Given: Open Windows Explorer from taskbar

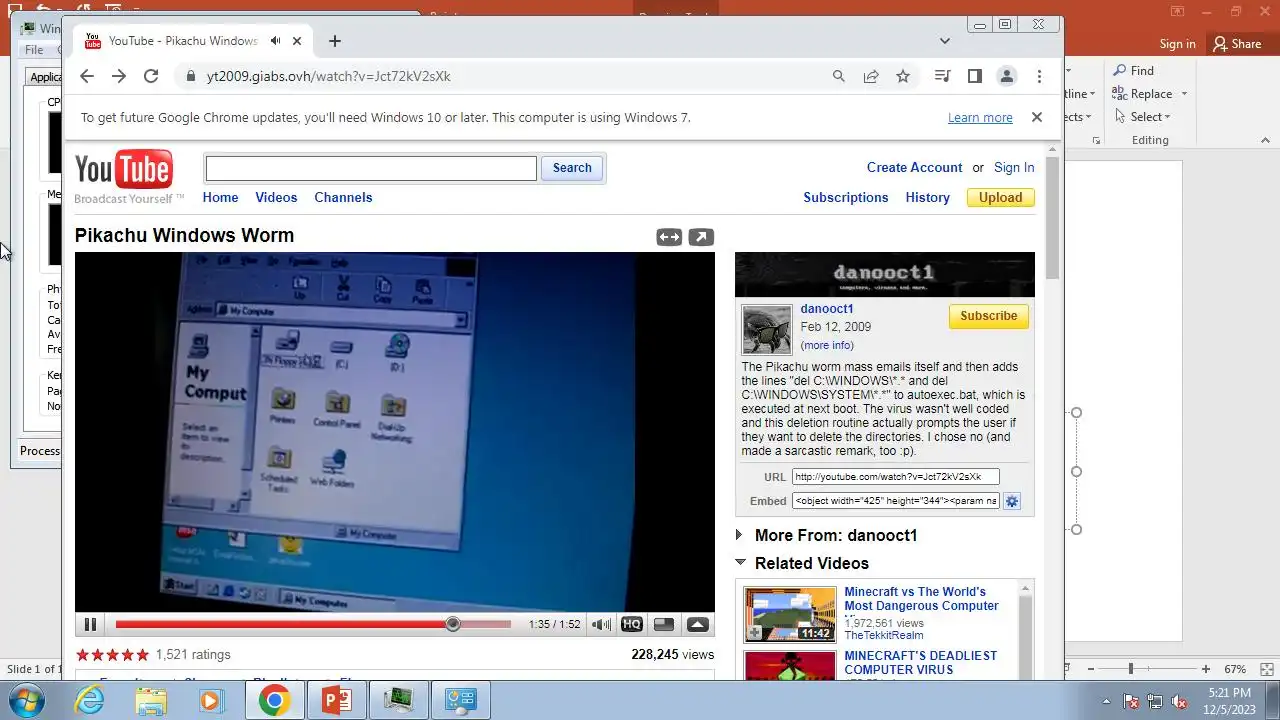Looking at the screenshot, I should (x=151, y=700).
